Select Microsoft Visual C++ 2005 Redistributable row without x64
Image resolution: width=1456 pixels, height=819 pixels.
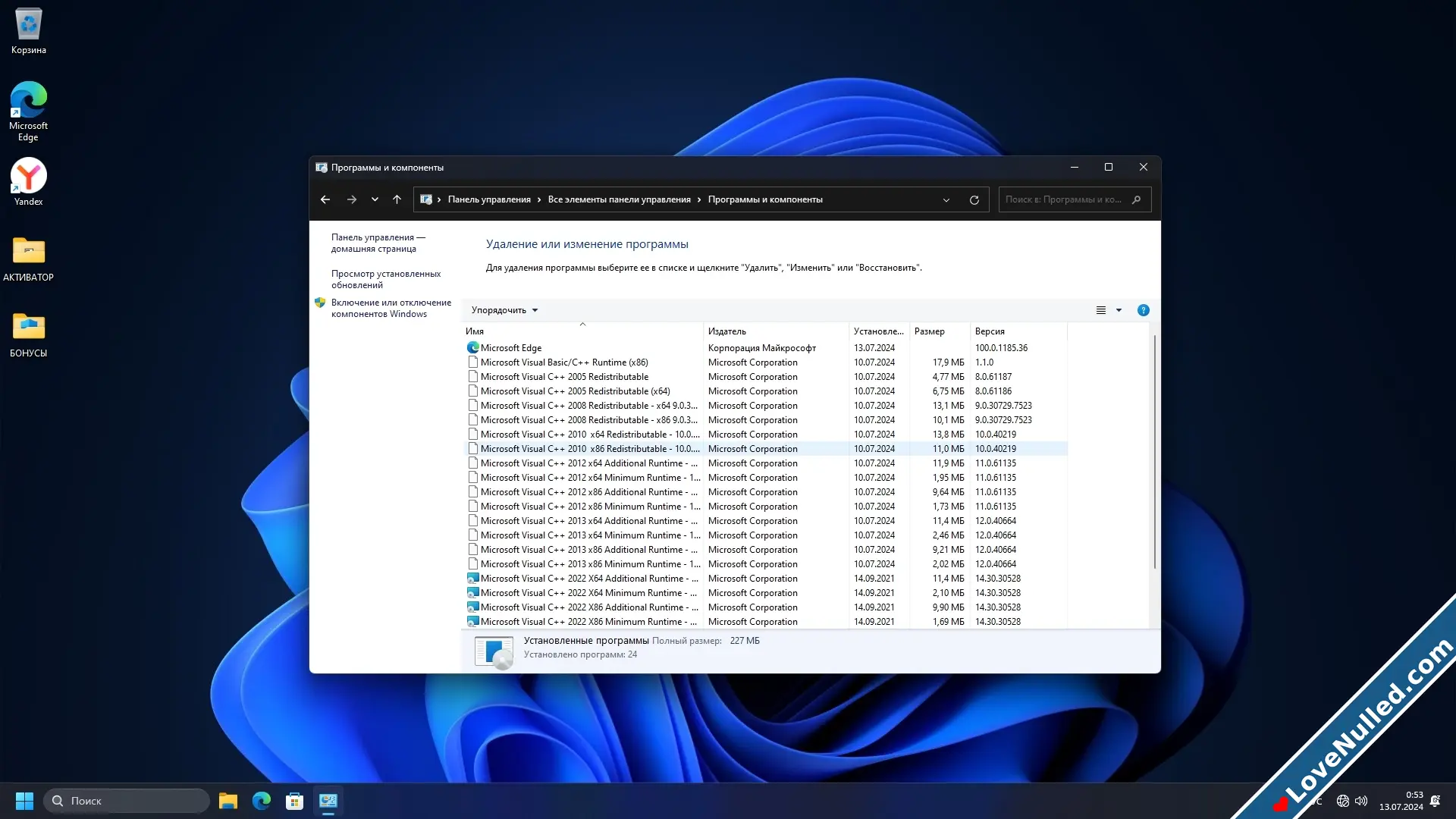[x=764, y=377]
